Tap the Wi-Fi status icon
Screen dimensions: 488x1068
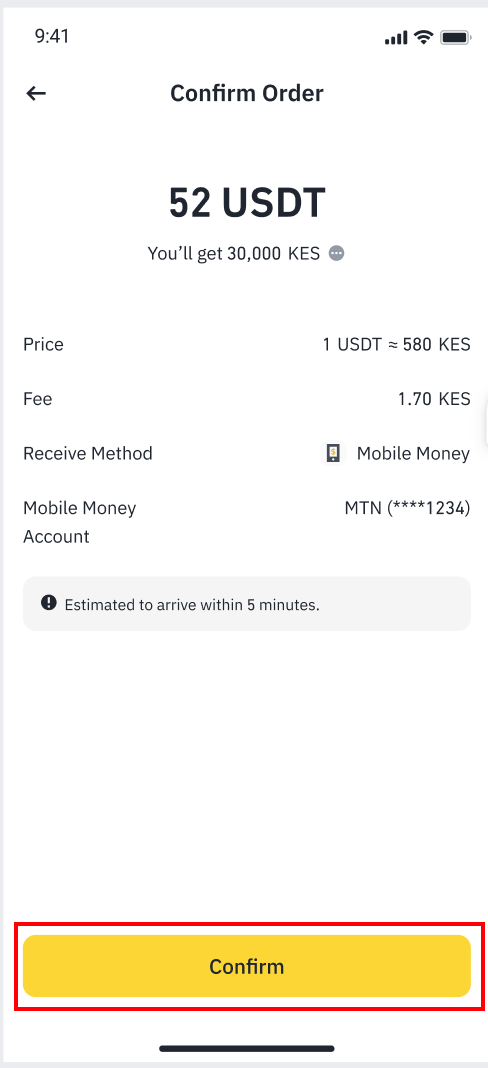coord(424,37)
